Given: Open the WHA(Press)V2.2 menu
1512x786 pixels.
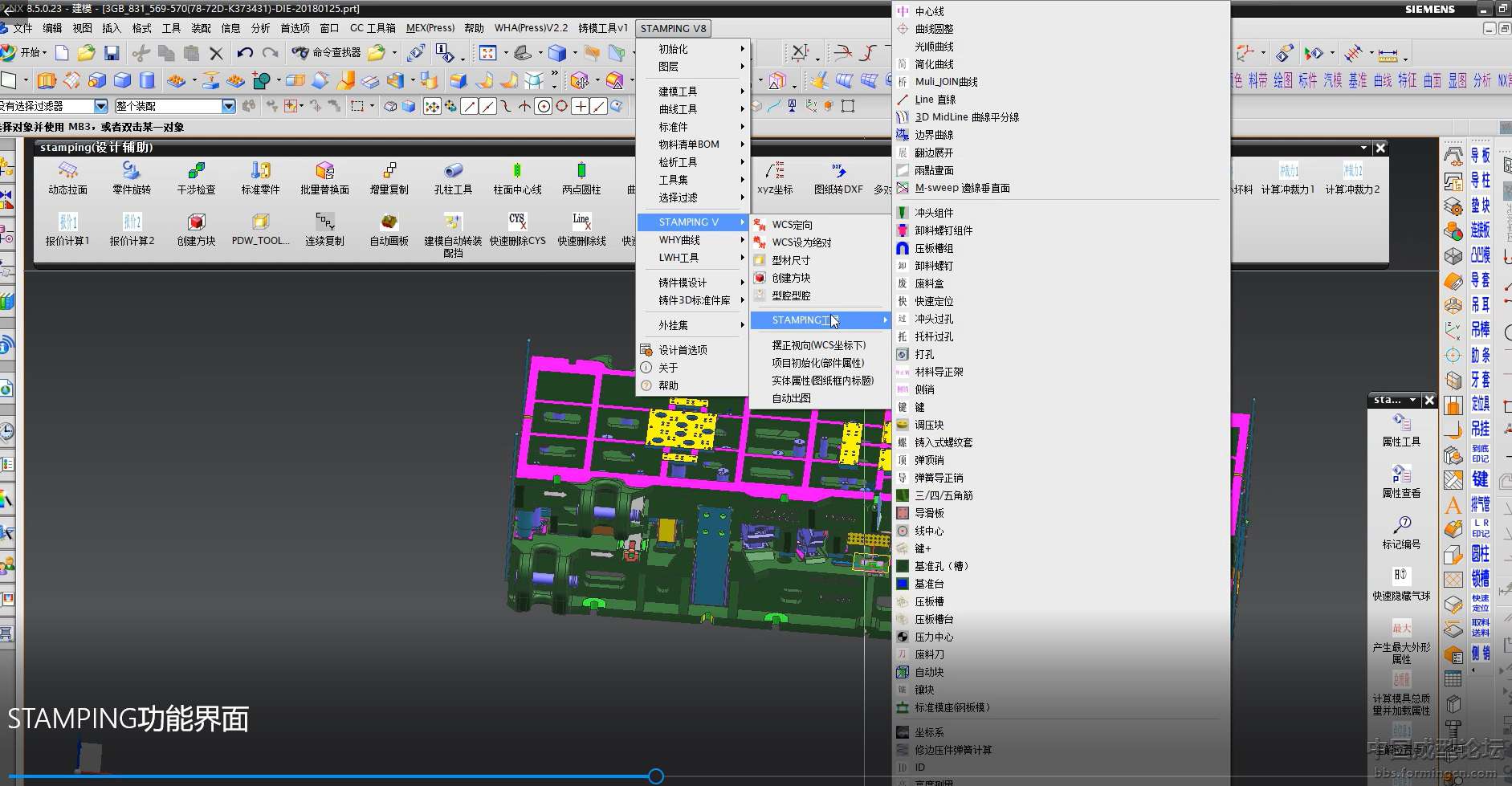Looking at the screenshot, I should coord(531,28).
